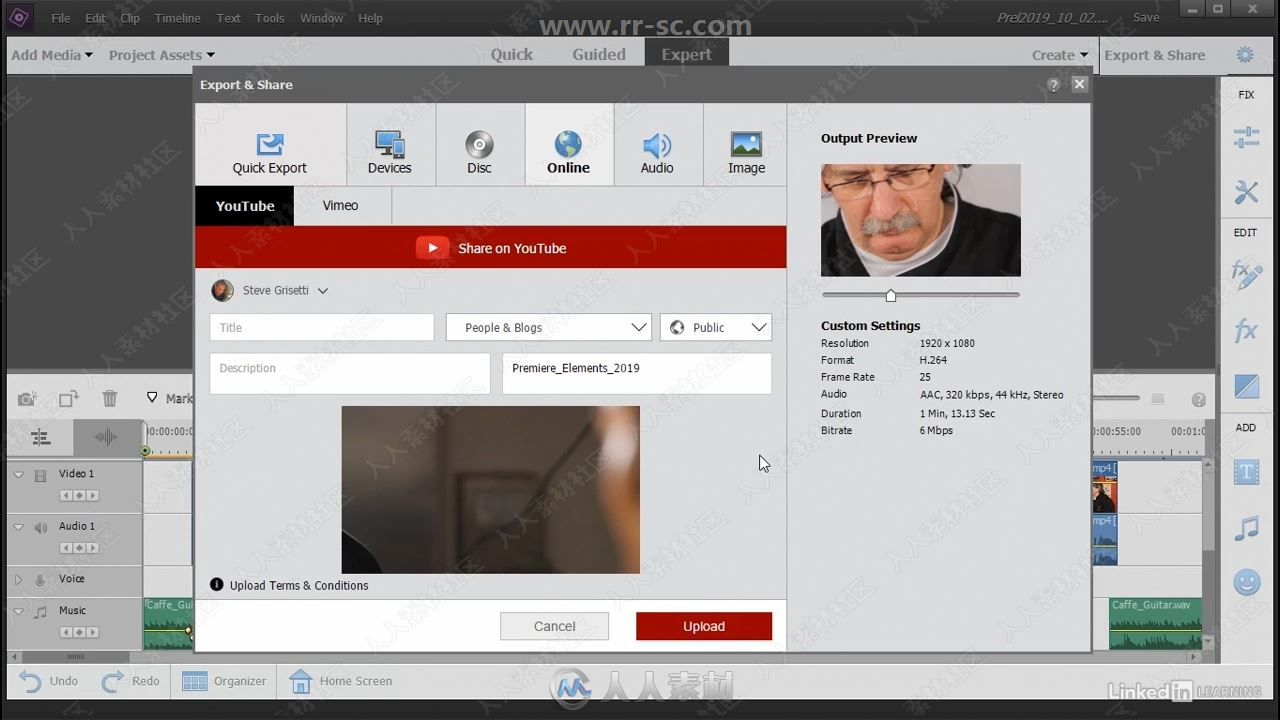Image resolution: width=1280 pixels, height=720 pixels.
Task: Click the Steve Grisetti profile avatar
Action: [222, 290]
